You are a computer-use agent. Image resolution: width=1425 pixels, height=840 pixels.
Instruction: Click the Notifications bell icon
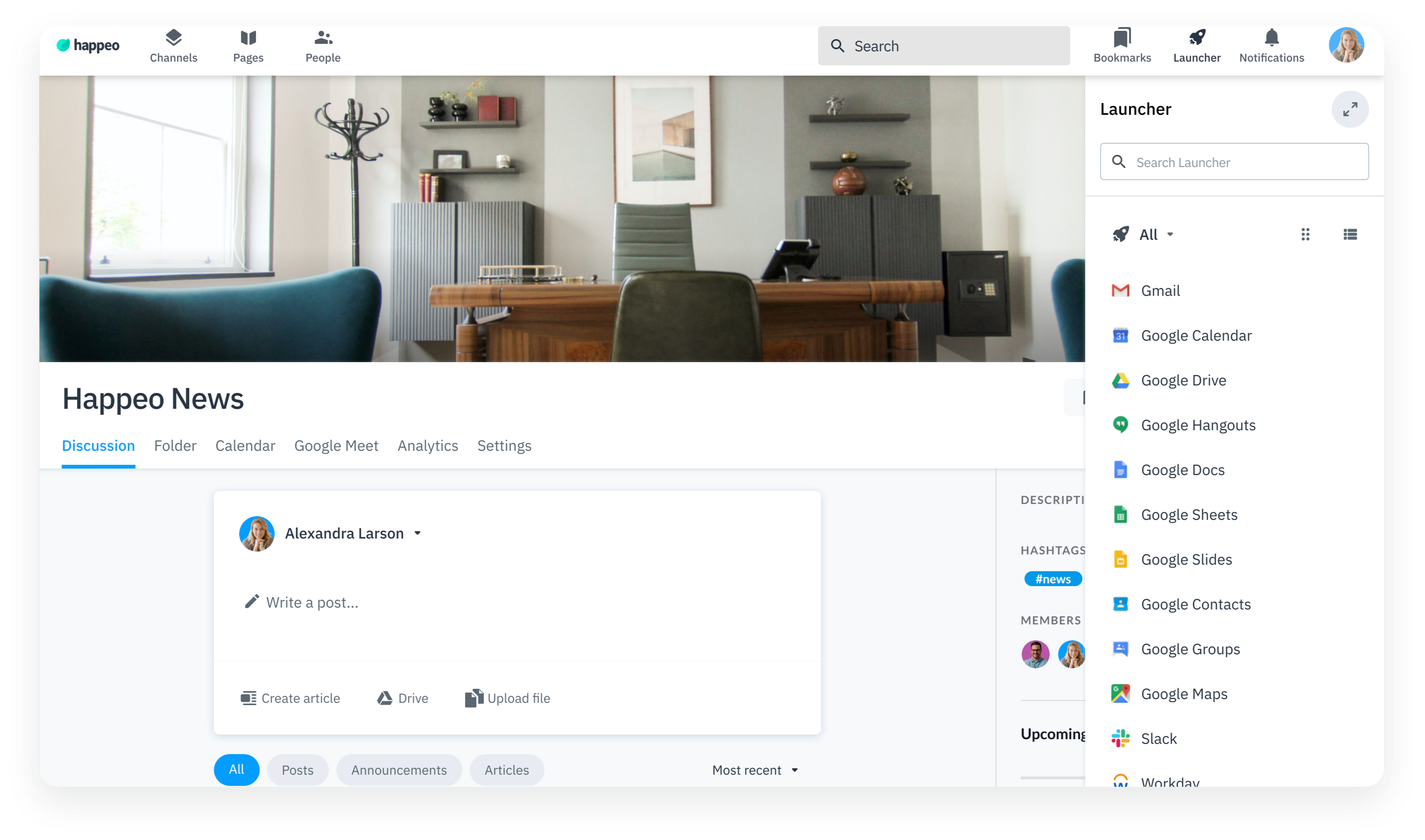1271,46
